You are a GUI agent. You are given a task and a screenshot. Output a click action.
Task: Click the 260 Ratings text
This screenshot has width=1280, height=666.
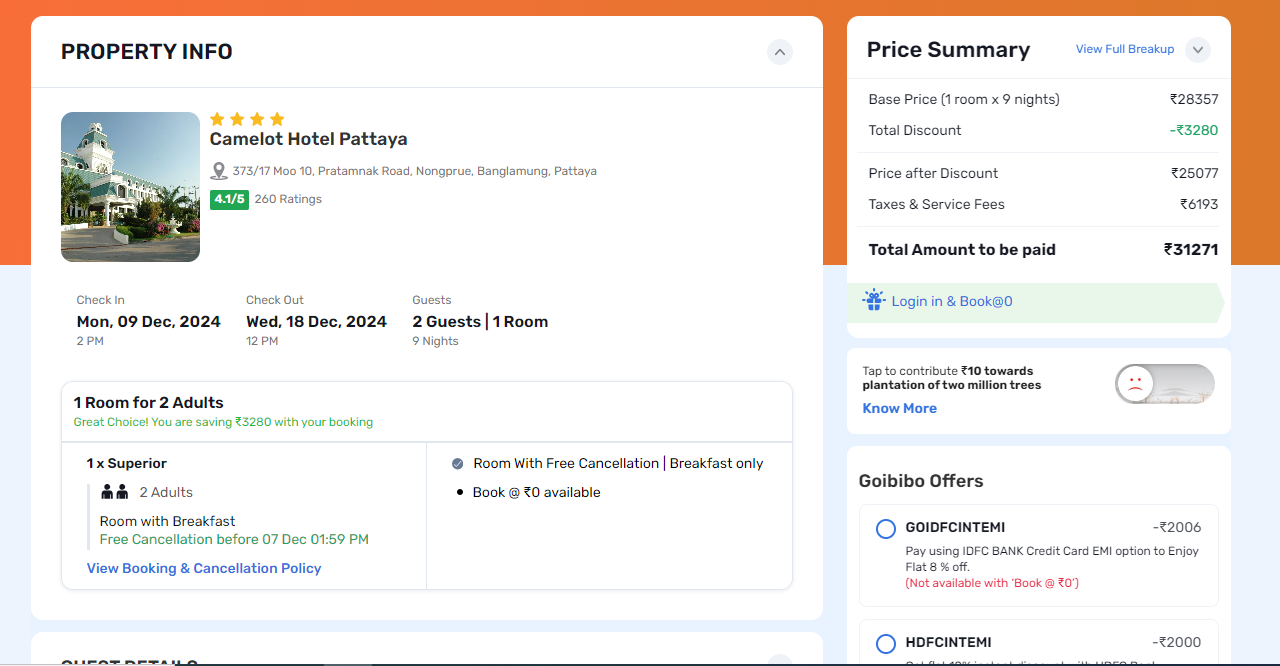288,199
